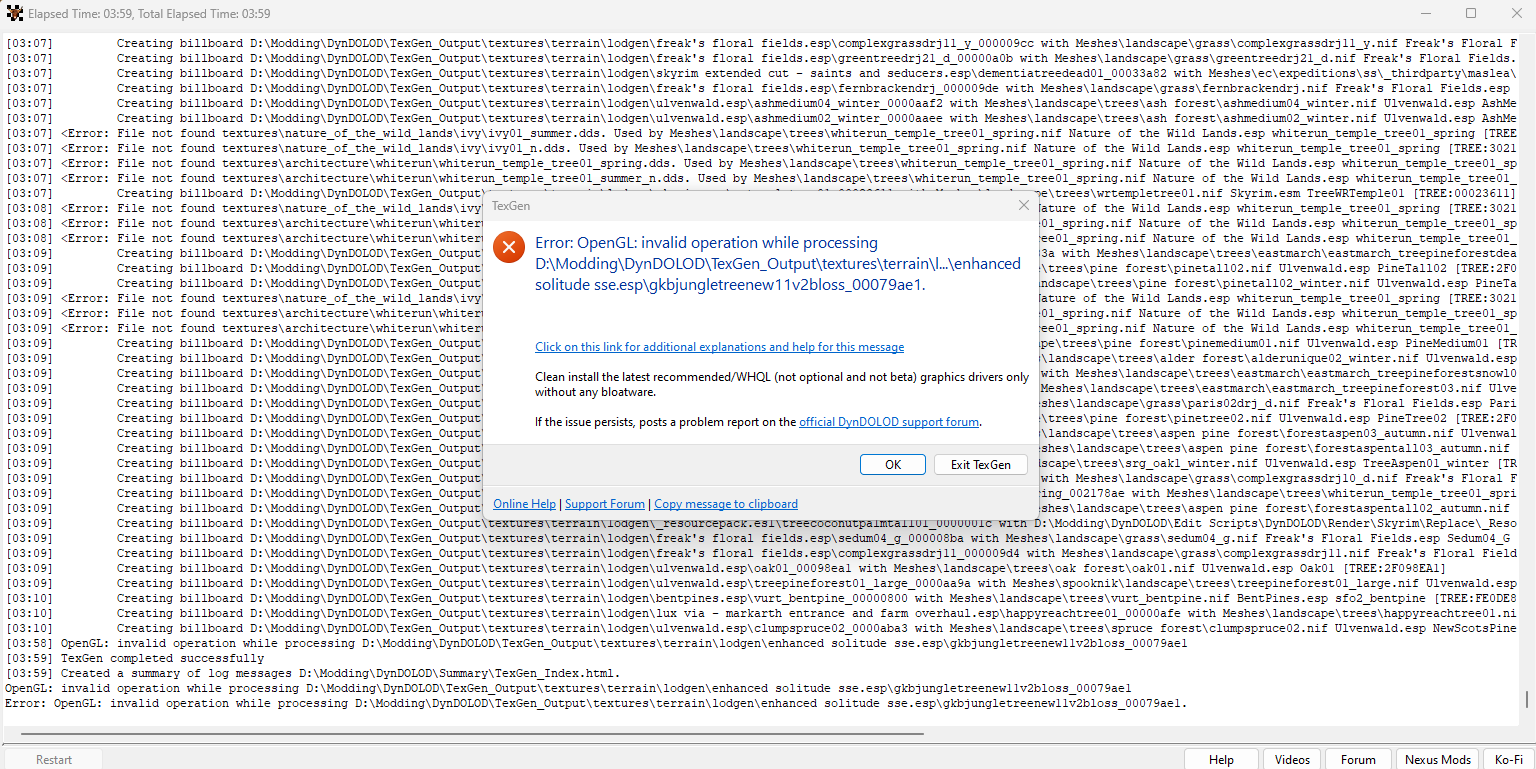Click the Help button in bottom bar
The image size is (1536, 769).
(1221, 759)
